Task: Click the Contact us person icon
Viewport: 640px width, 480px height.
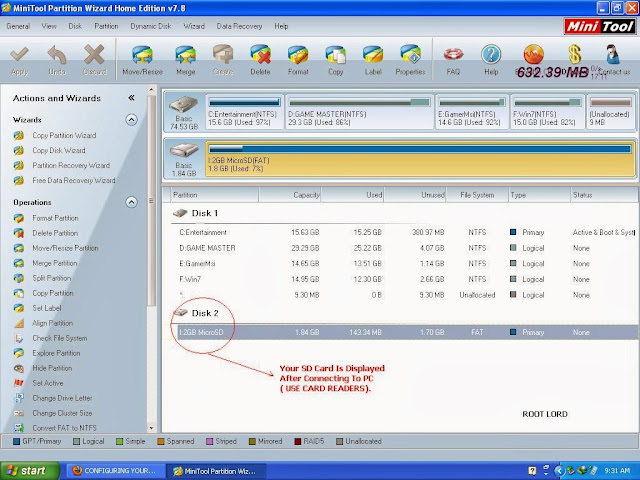Action: click(x=613, y=54)
